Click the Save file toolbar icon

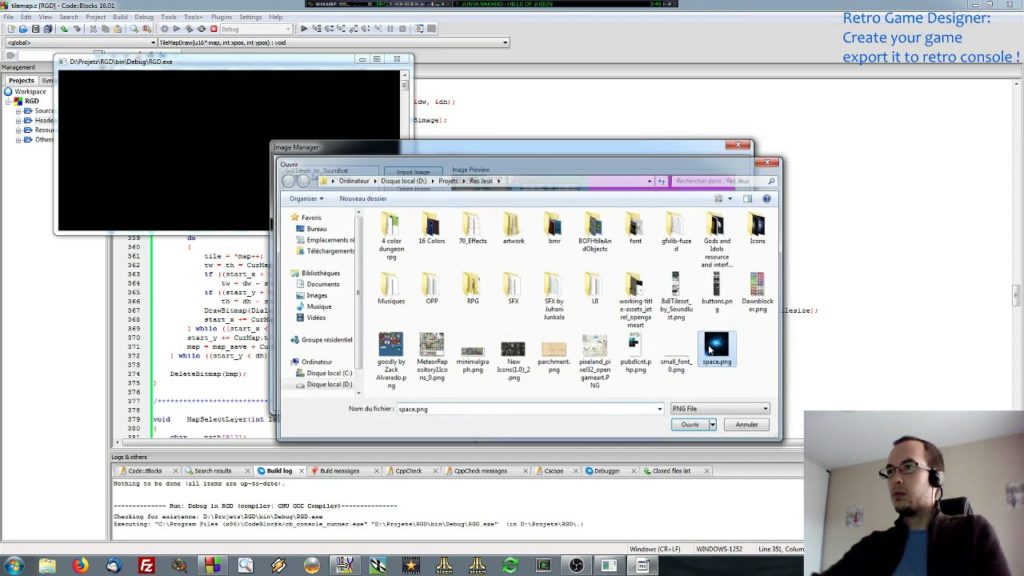[x=35, y=29]
